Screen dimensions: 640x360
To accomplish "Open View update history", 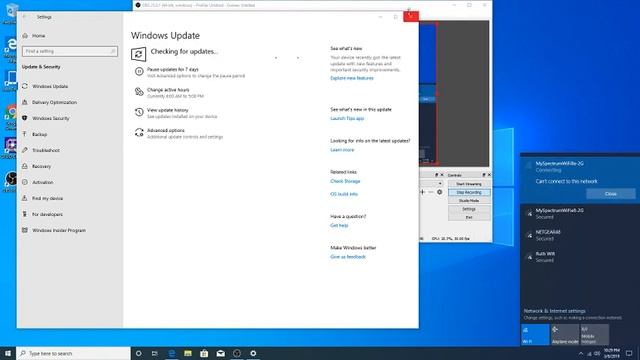I will point(167,110).
